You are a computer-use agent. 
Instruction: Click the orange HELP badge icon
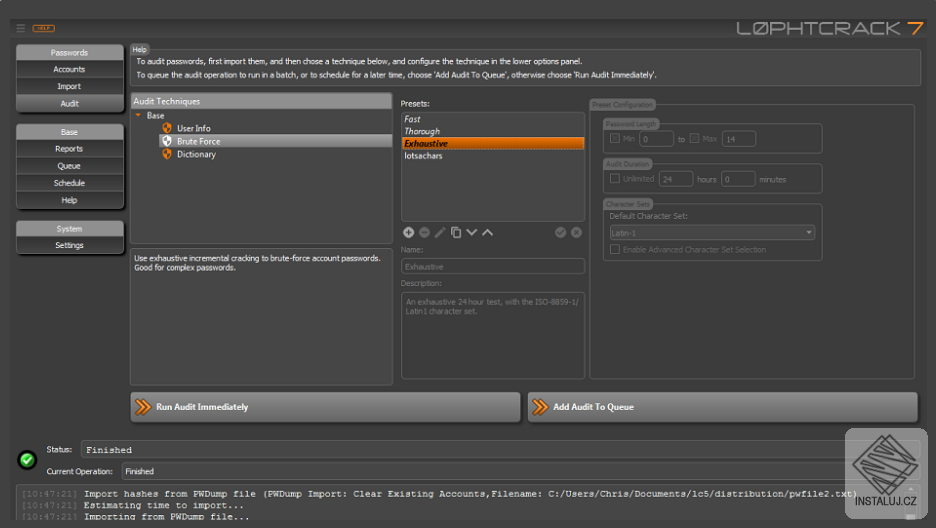tap(43, 28)
